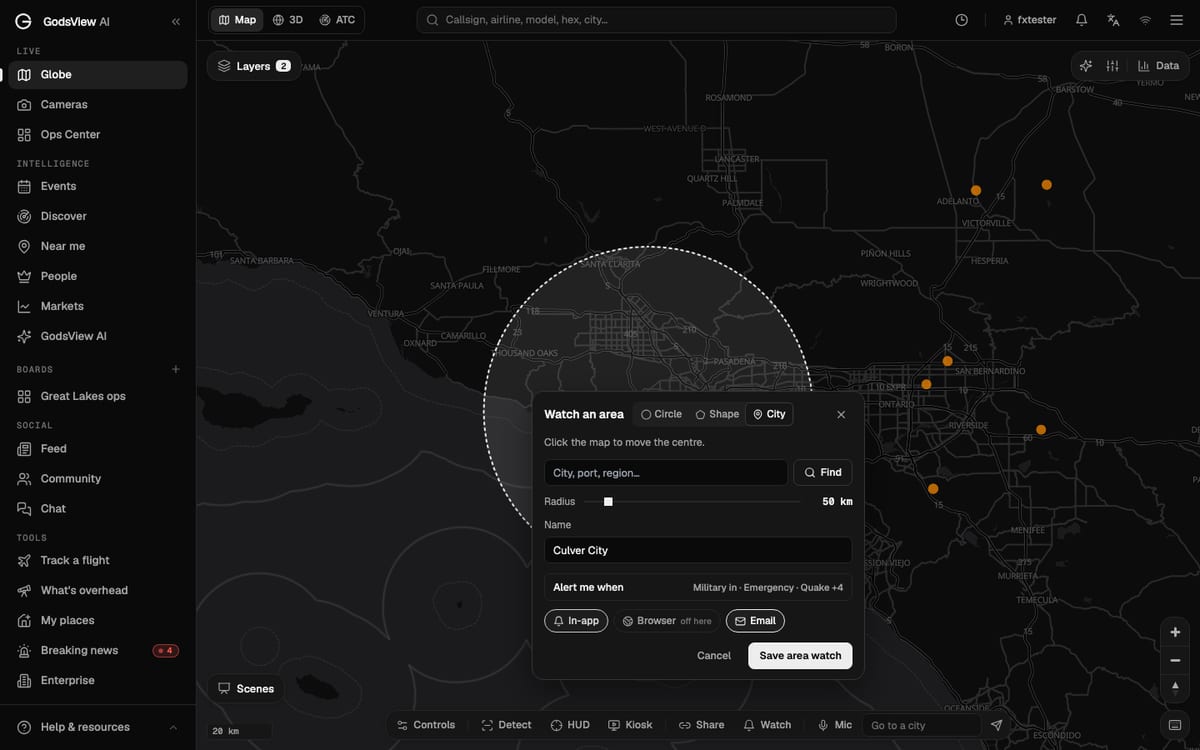
Task: Open the Feed page
Action: pos(98,449)
